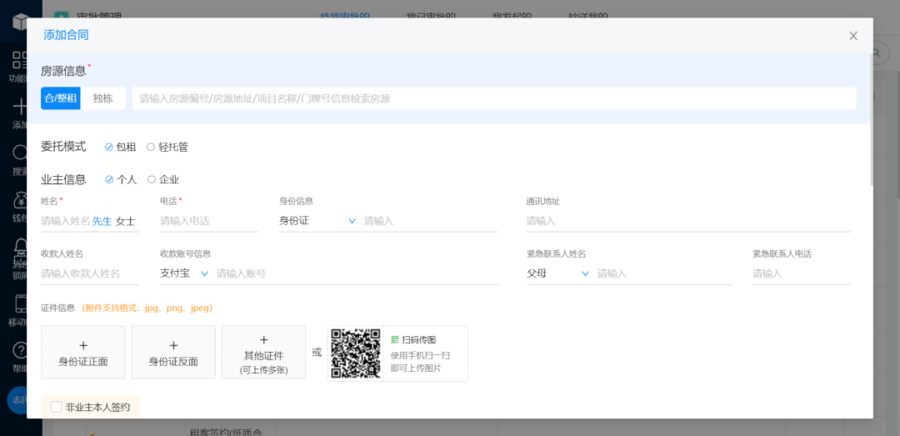This screenshot has height=436, width=900.
Task: Open the 身份证 ID type dropdown
Action: [x=317, y=221]
